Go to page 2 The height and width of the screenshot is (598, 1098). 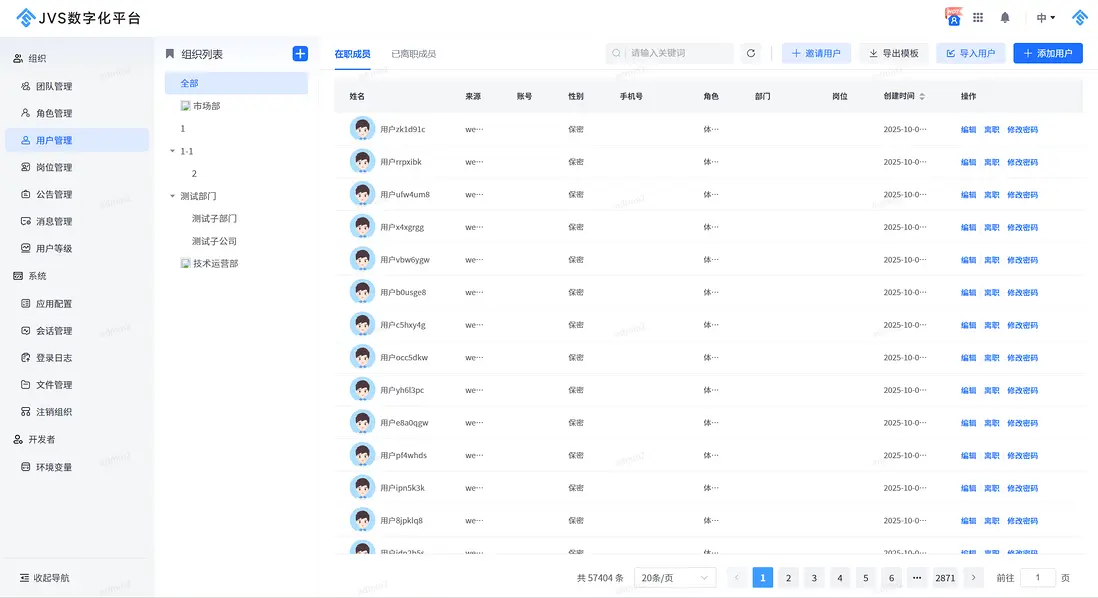[x=788, y=578]
